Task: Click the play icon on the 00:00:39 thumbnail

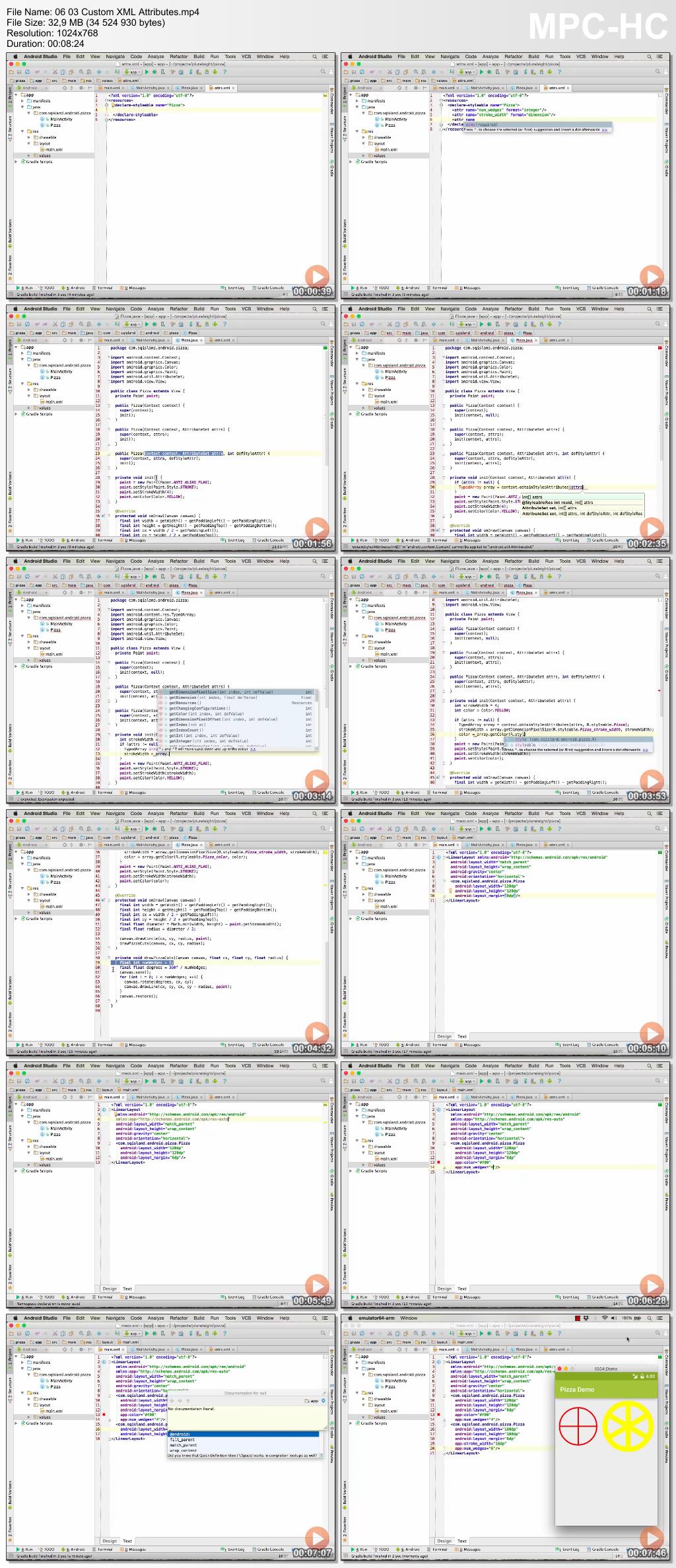Action: pos(317,276)
